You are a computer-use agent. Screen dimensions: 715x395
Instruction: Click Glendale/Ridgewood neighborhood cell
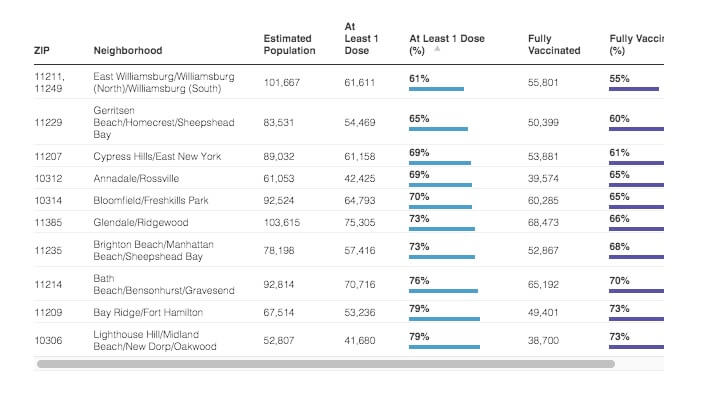140,223
